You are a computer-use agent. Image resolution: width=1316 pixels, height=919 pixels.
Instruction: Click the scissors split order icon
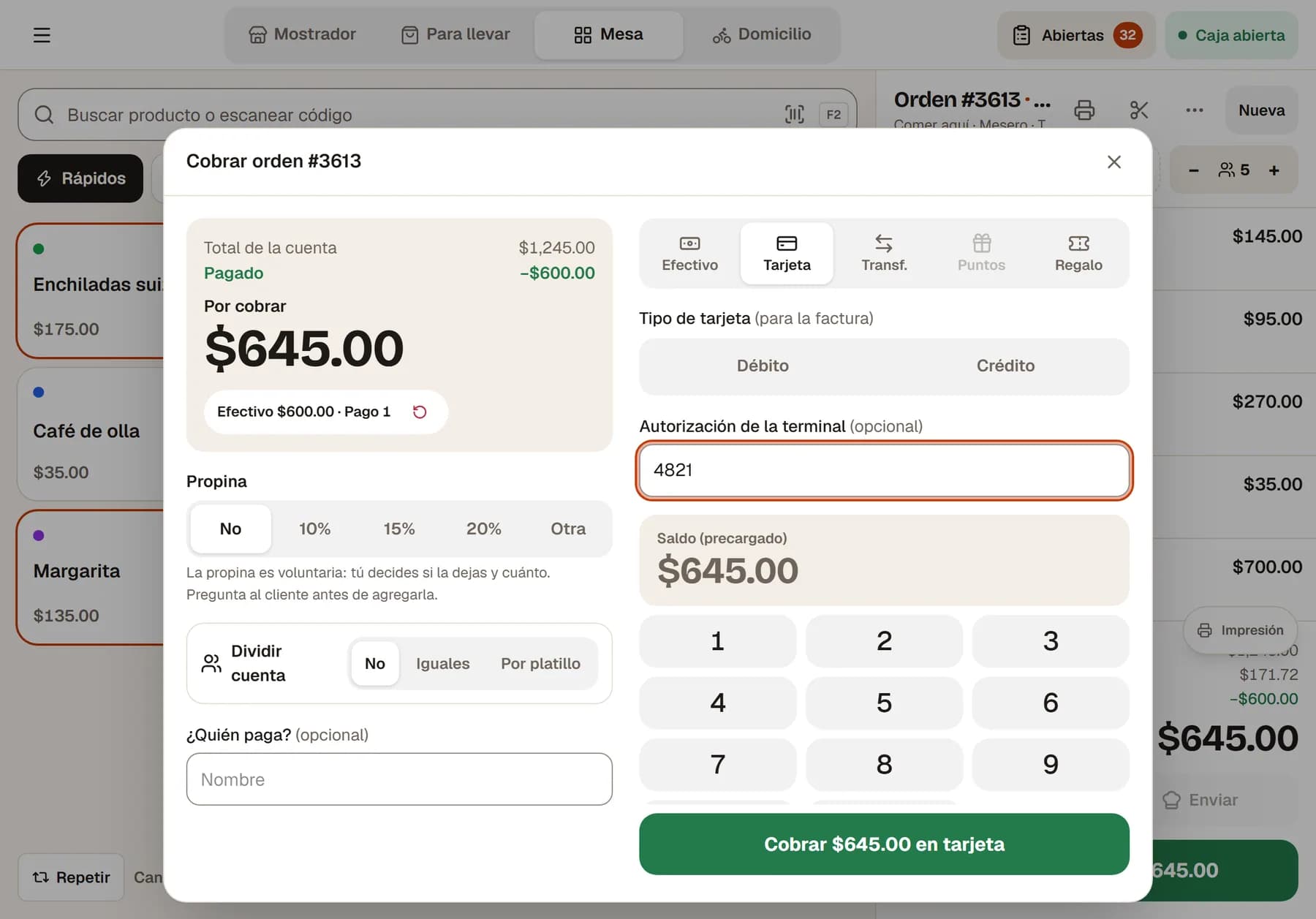(x=1139, y=110)
